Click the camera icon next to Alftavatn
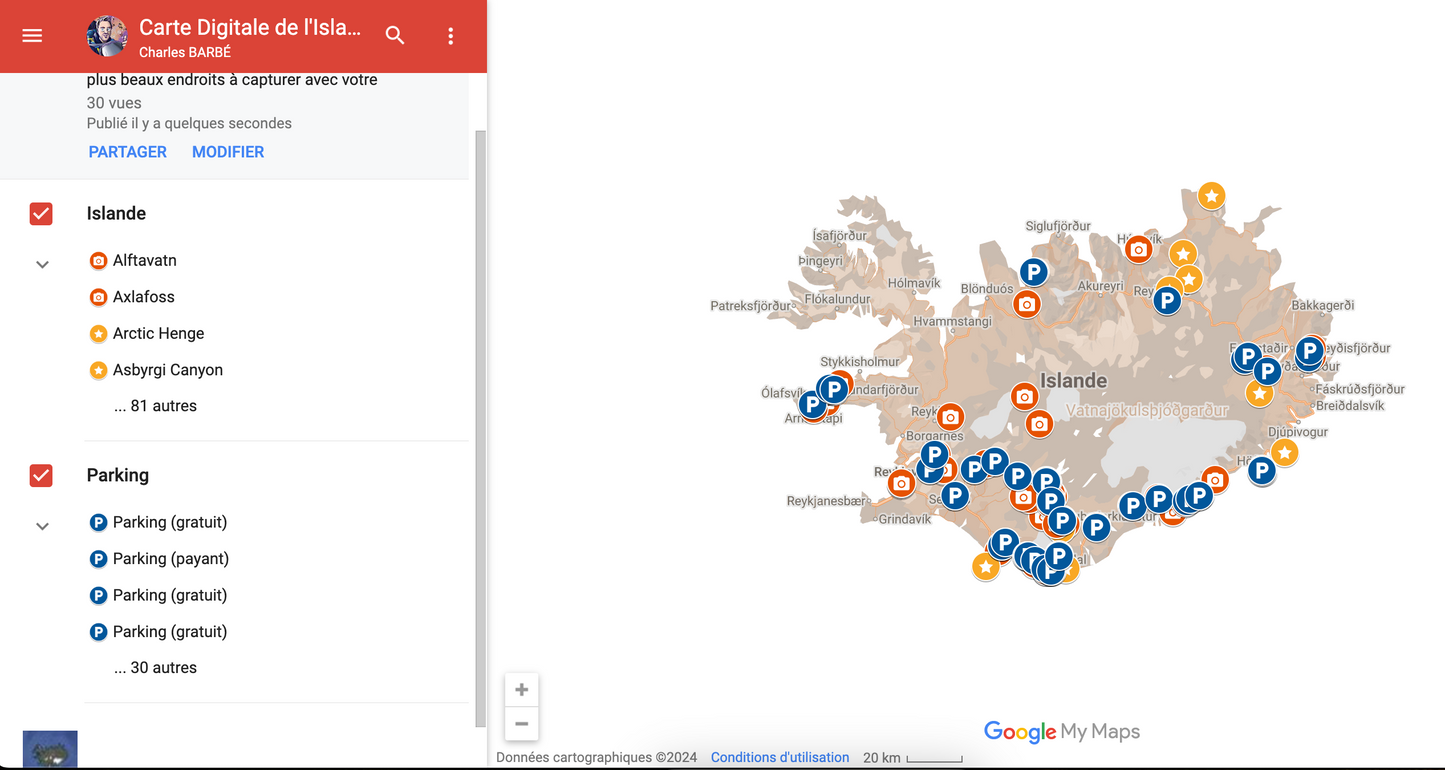This screenshot has height=770, width=1445. 98,260
